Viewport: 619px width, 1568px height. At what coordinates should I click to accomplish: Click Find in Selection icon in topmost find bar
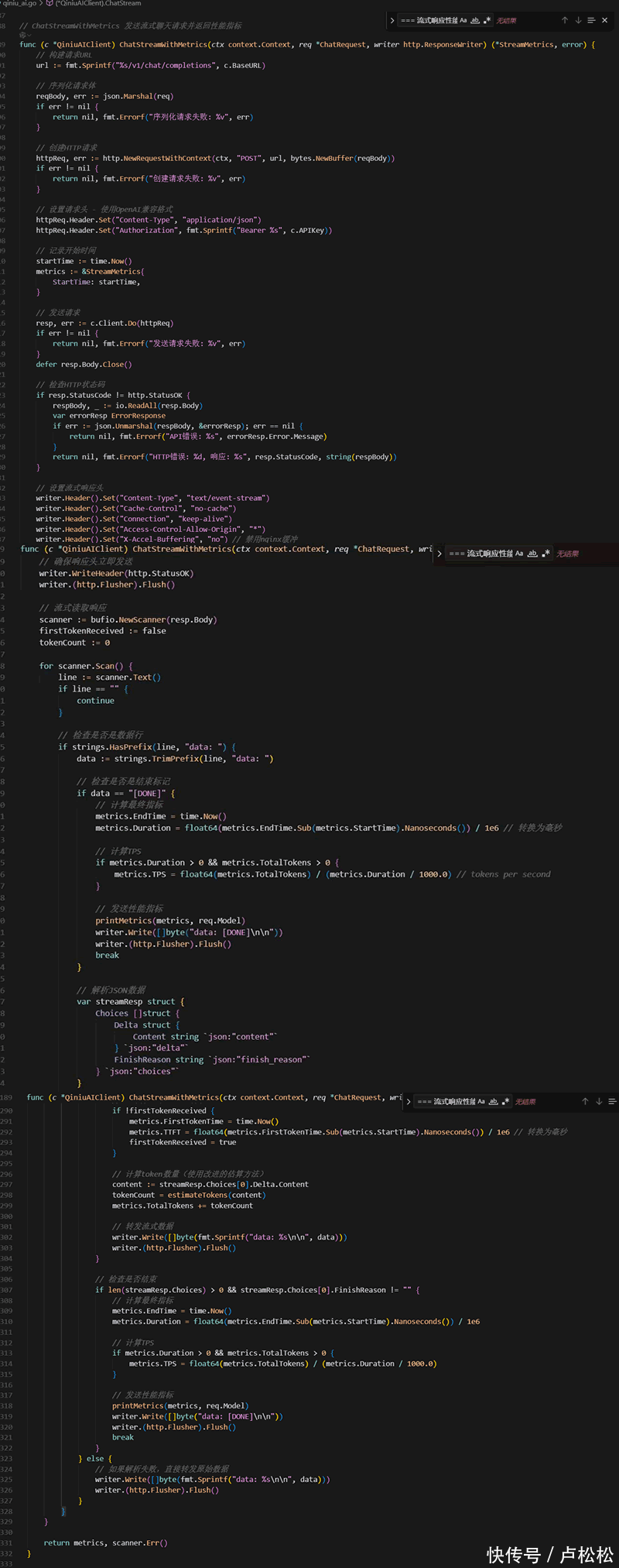pos(591,20)
